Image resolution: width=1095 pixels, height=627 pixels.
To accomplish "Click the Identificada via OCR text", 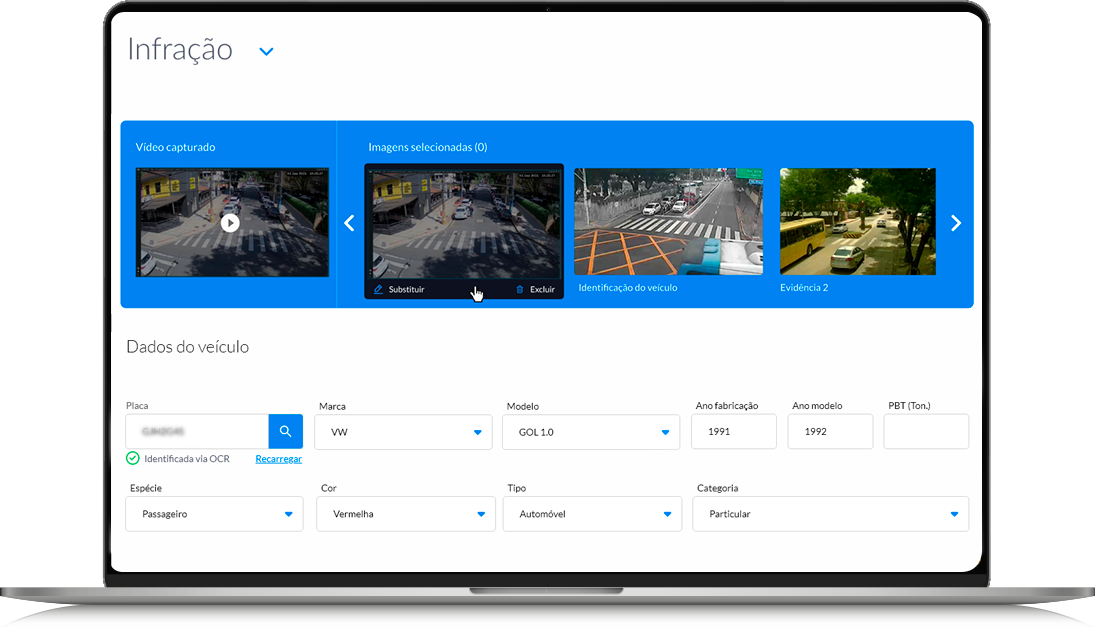I will (186, 459).
